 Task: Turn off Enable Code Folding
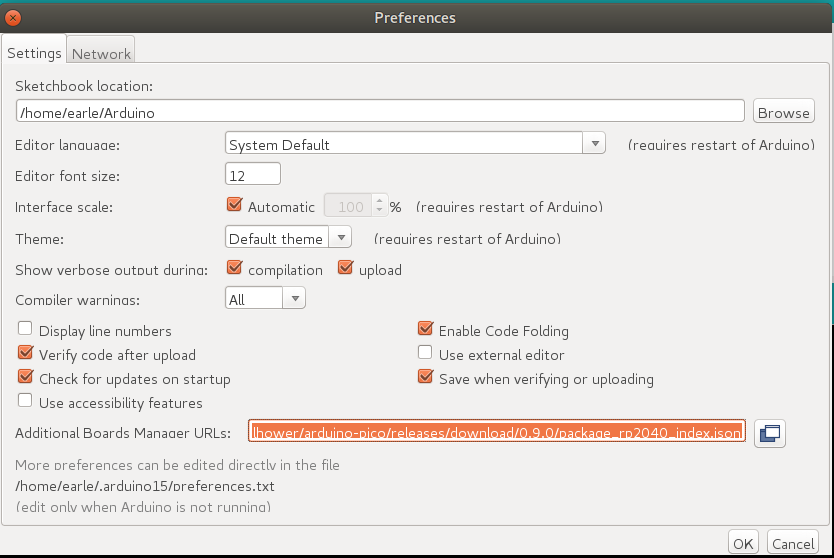click(x=425, y=330)
